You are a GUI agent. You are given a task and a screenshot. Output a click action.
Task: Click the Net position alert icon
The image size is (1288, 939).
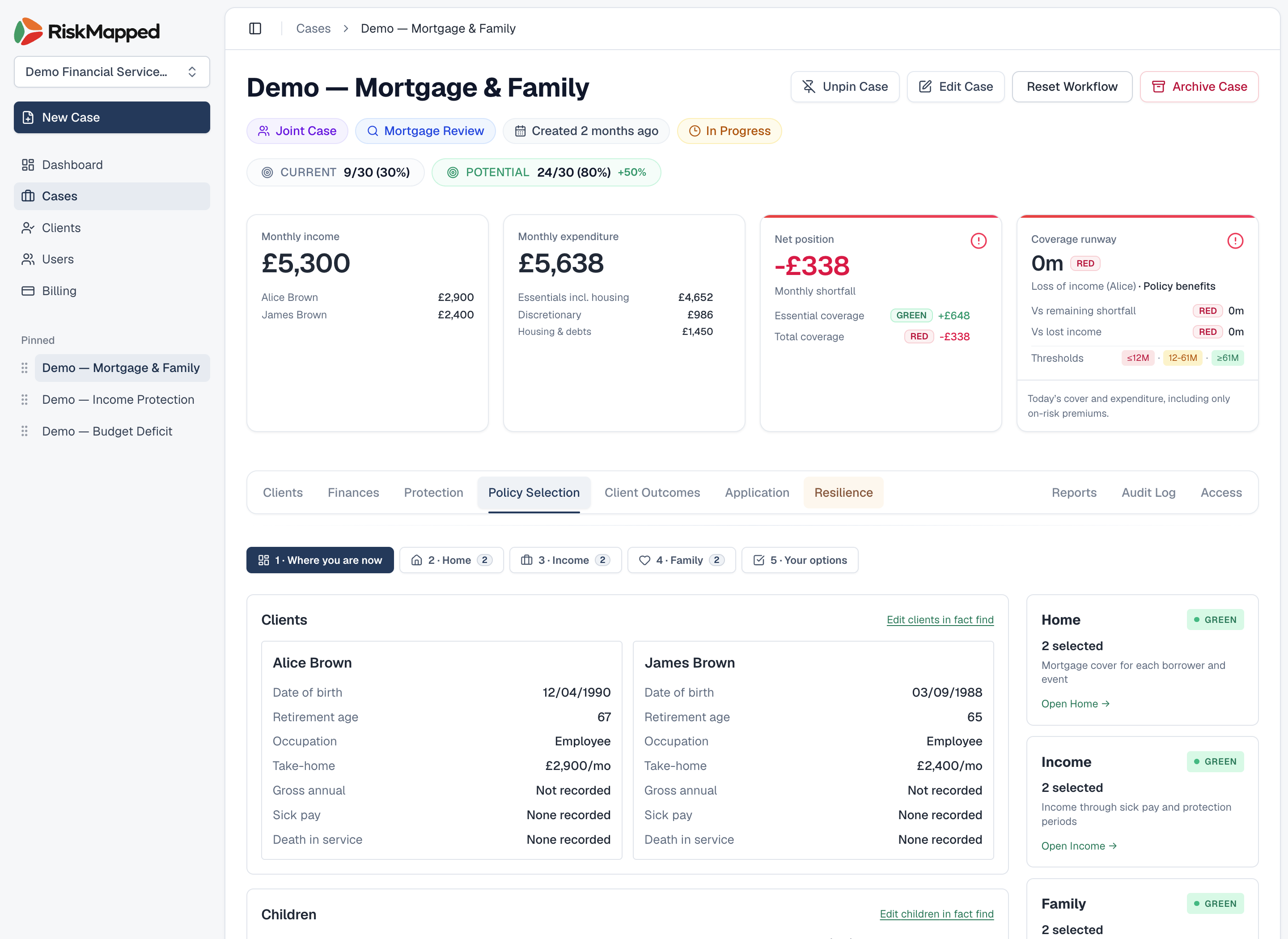click(978, 241)
